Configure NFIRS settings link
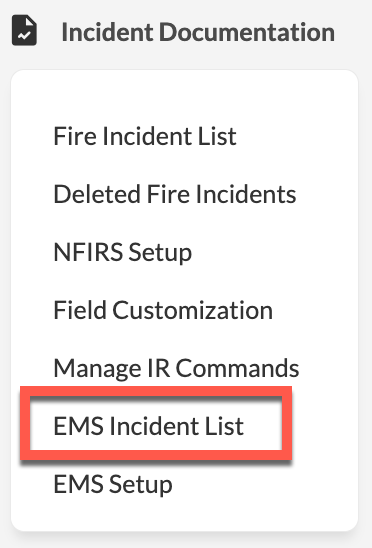This screenshot has width=372, height=548. (123, 252)
